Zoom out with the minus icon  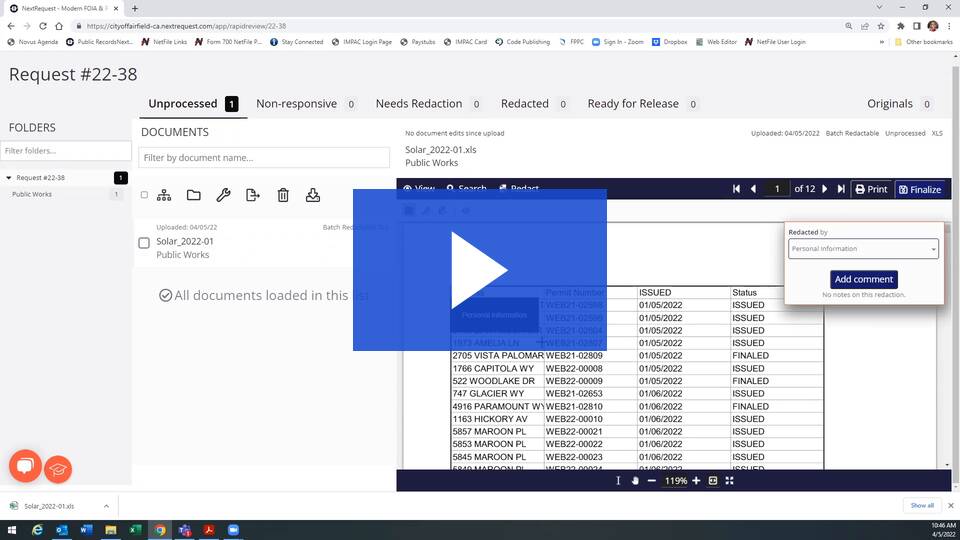651,481
